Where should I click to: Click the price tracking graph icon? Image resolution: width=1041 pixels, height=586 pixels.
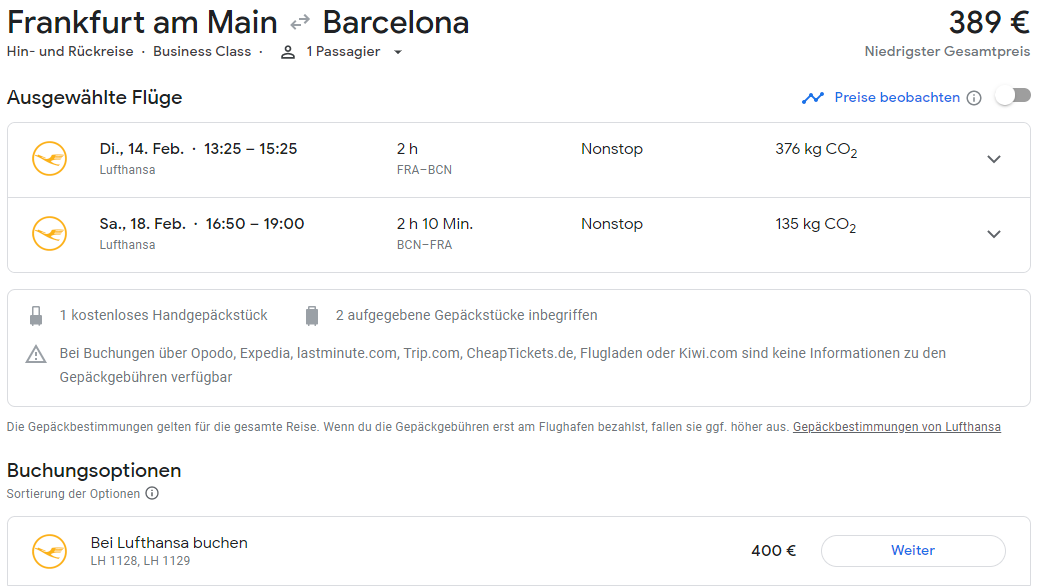click(813, 97)
